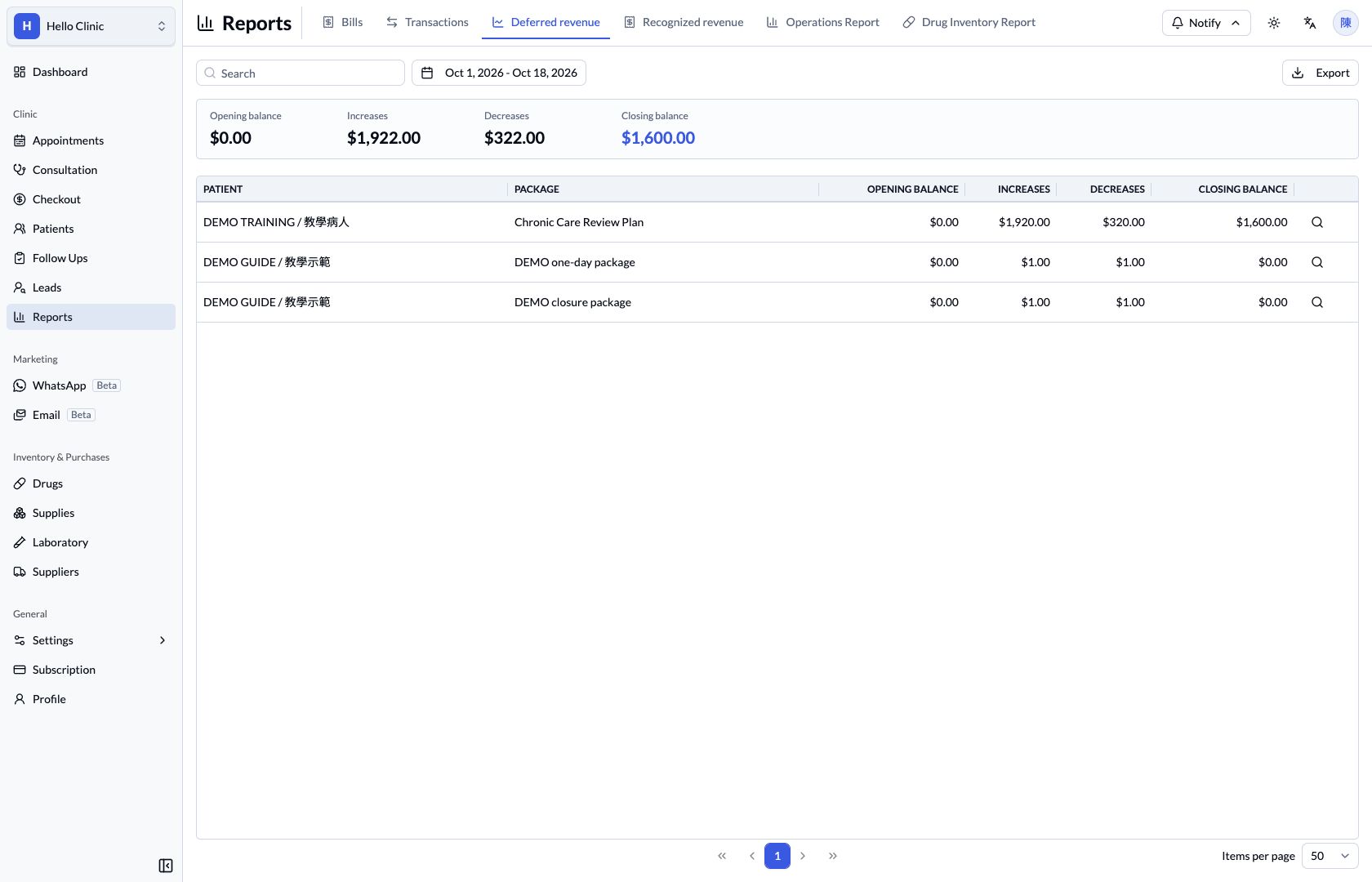Viewport: 1372px width, 882px height.
Task: Open WhatsApp marketing page
Action: [91, 385]
